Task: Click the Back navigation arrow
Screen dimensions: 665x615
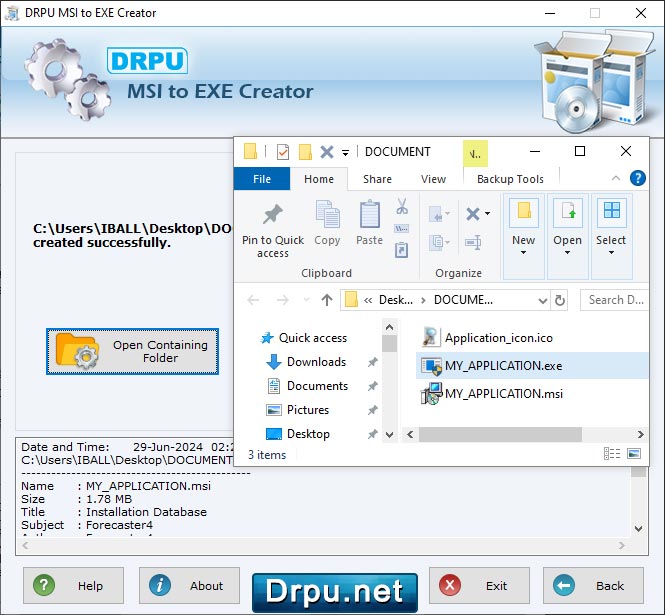Action: [253, 300]
